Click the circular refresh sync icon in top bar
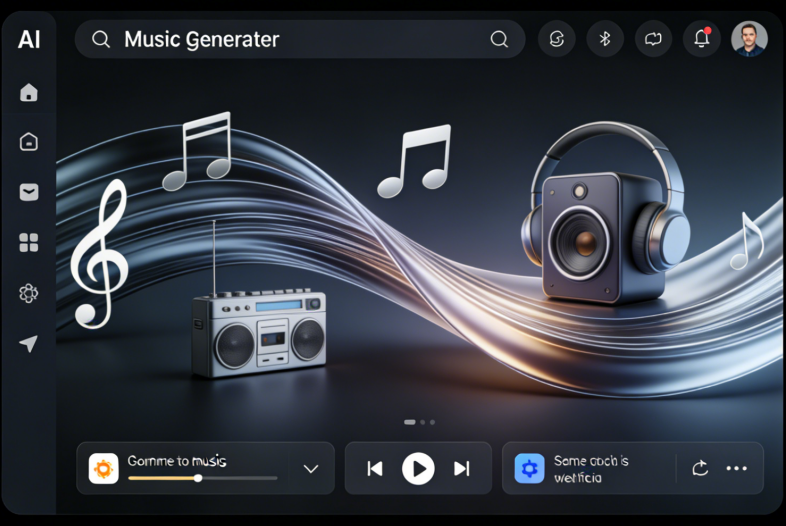This screenshot has width=786, height=526. 556,39
